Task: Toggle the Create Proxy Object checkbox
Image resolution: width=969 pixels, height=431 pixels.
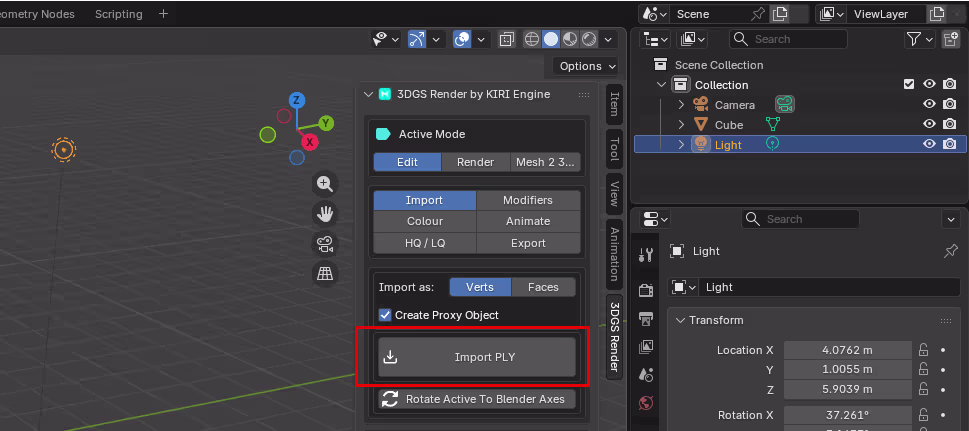Action: pos(385,315)
